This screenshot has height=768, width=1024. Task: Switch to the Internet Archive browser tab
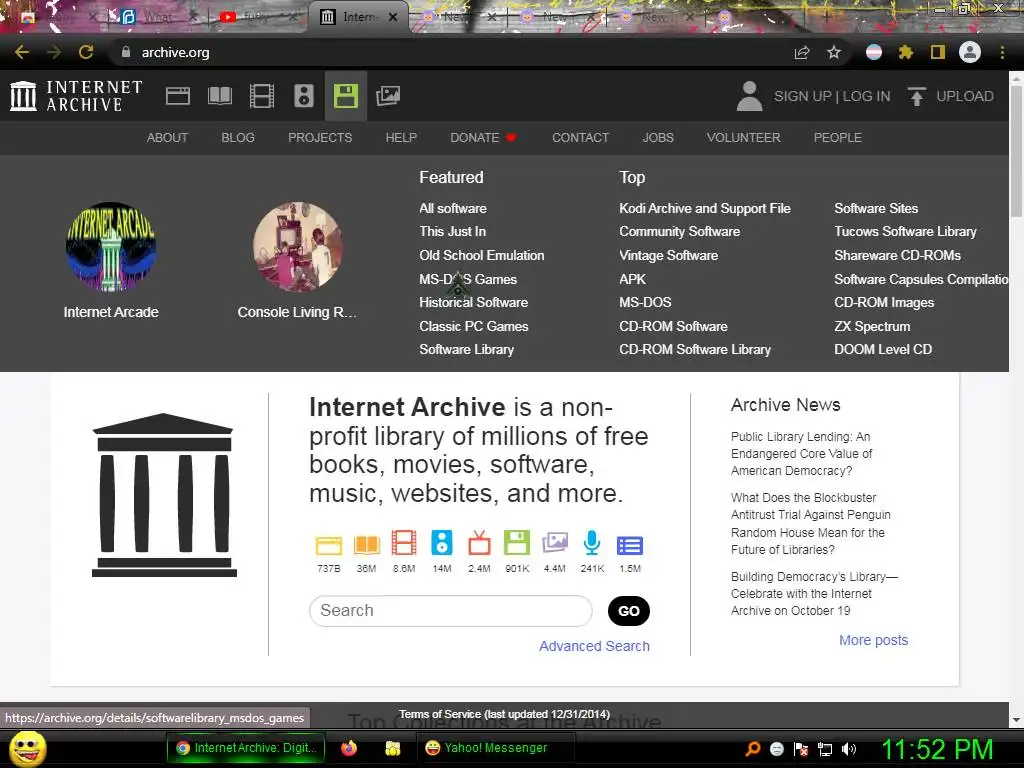359,17
